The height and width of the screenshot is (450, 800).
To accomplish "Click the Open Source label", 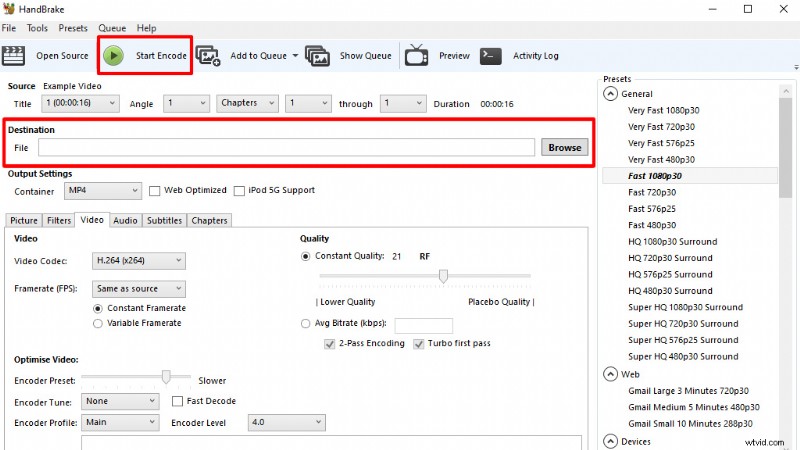I will click(62, 56).
